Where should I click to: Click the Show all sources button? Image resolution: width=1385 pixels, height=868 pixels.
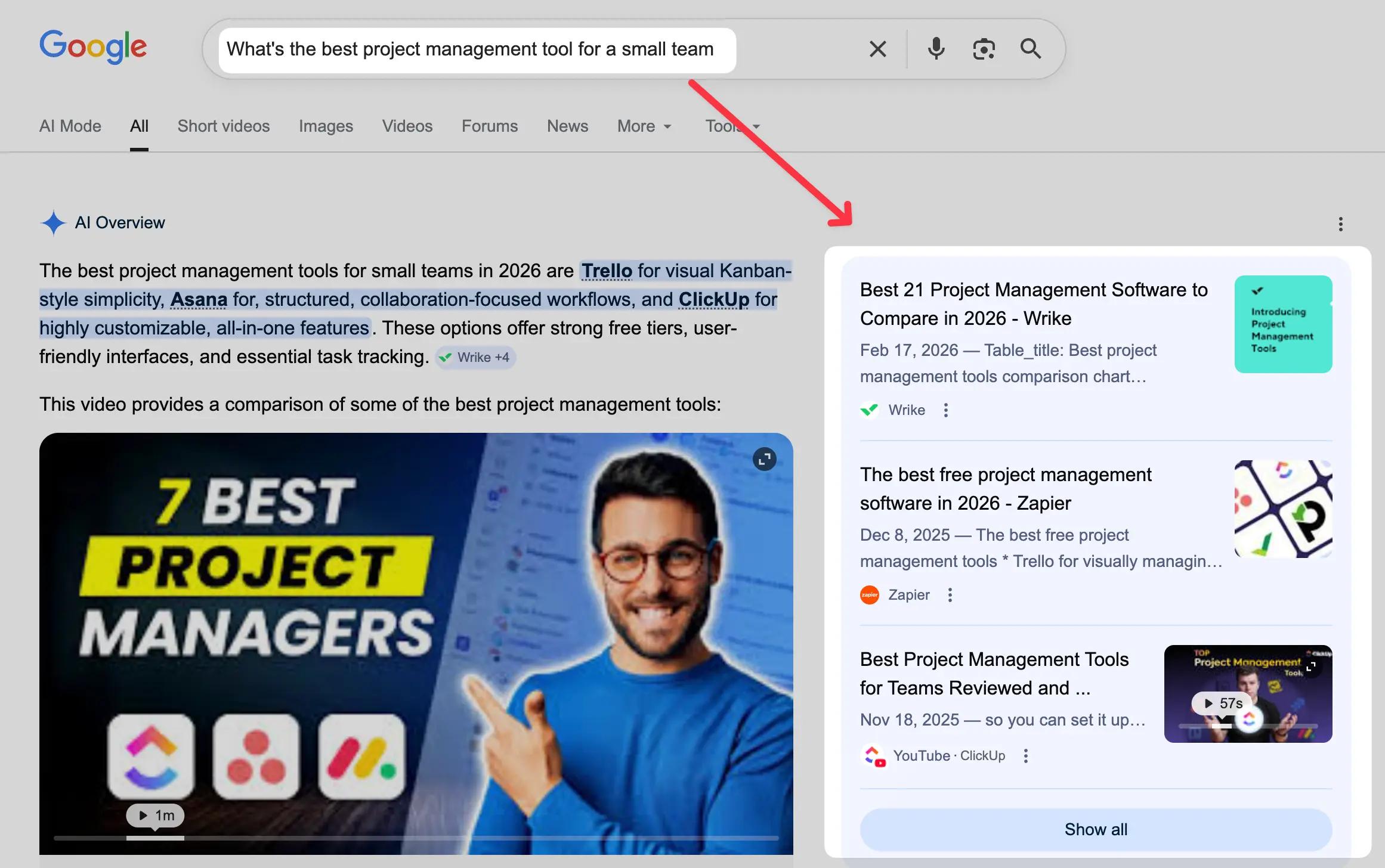(1096, 829)
